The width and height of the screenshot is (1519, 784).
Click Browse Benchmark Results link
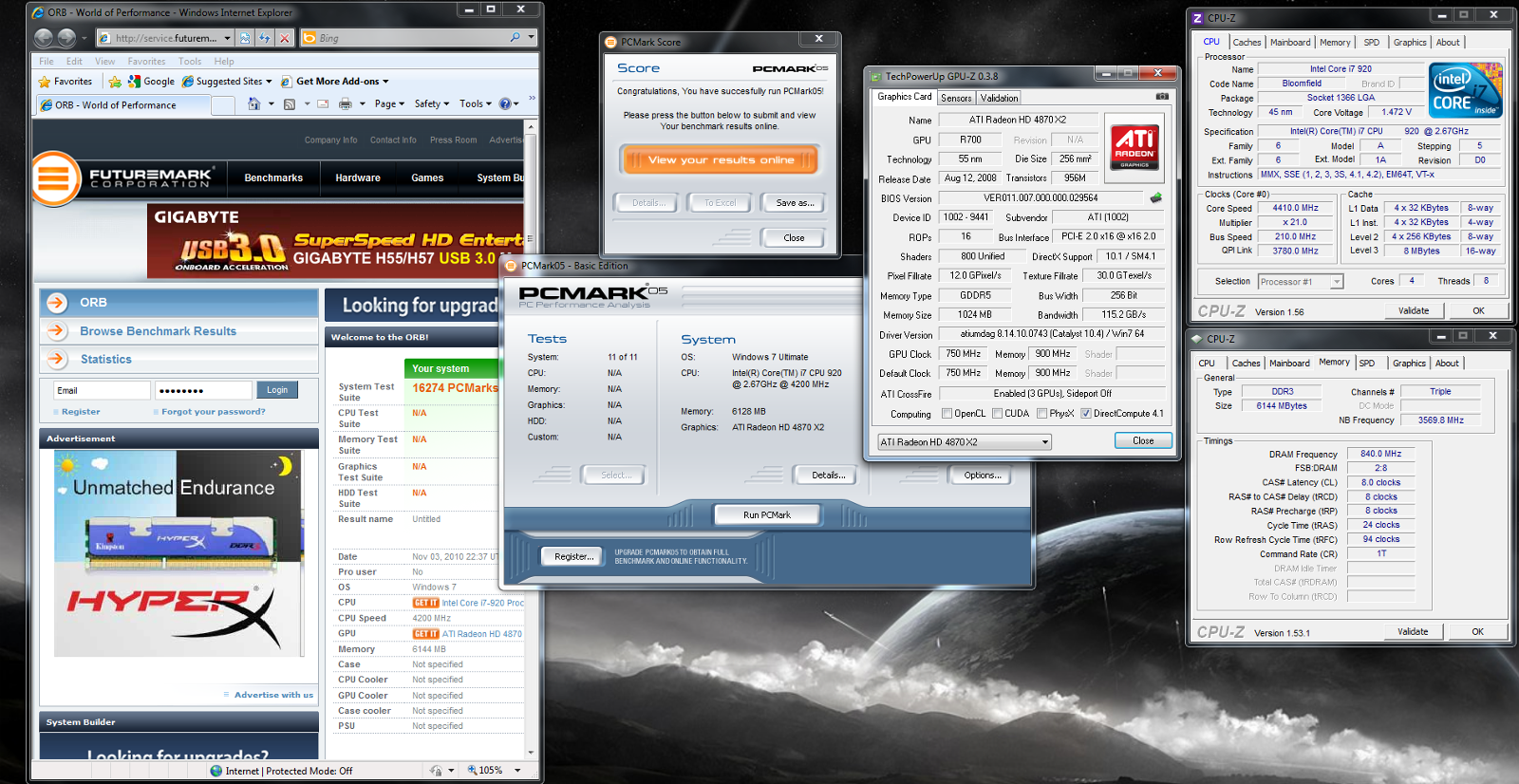[x=159, y=331]
